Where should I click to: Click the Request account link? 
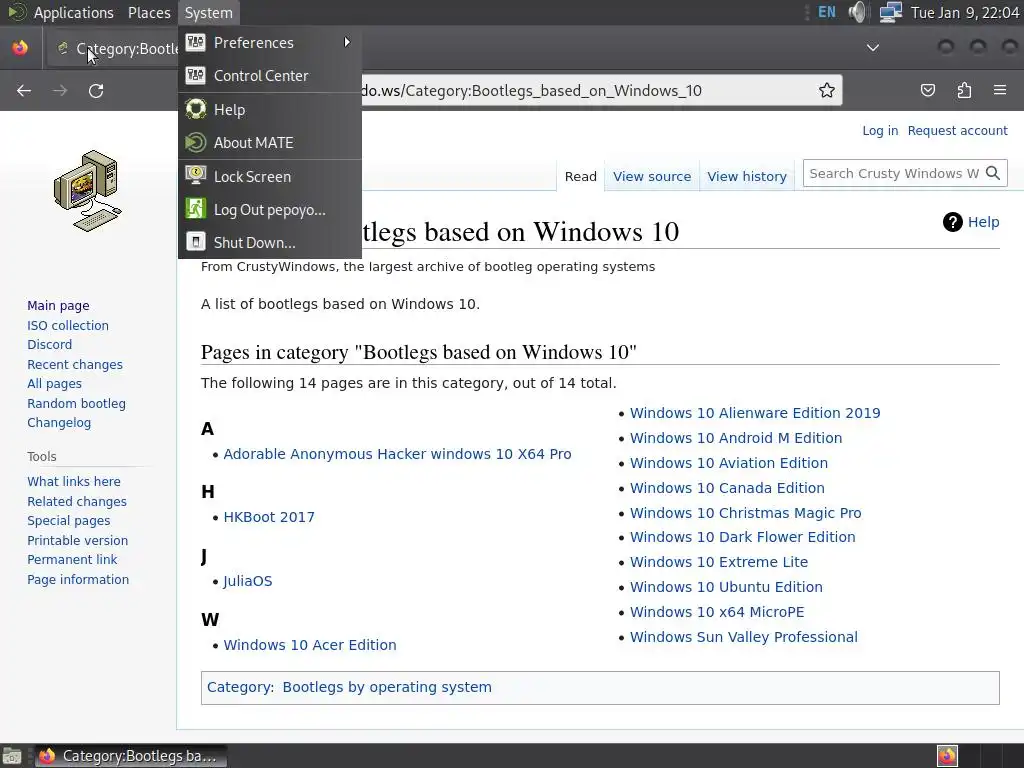(x=957, y=131)
